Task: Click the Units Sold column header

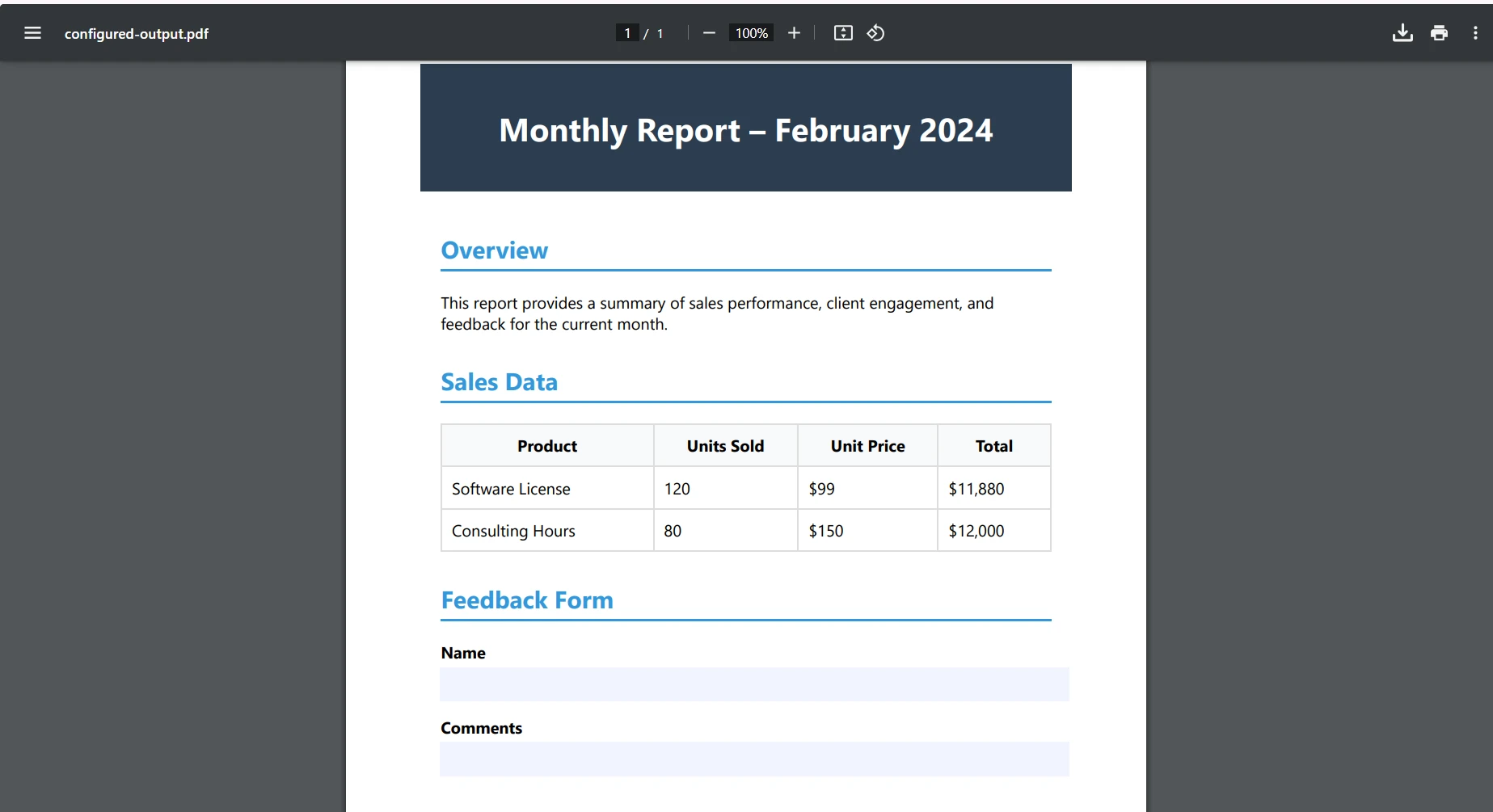Action: [725, 446]
